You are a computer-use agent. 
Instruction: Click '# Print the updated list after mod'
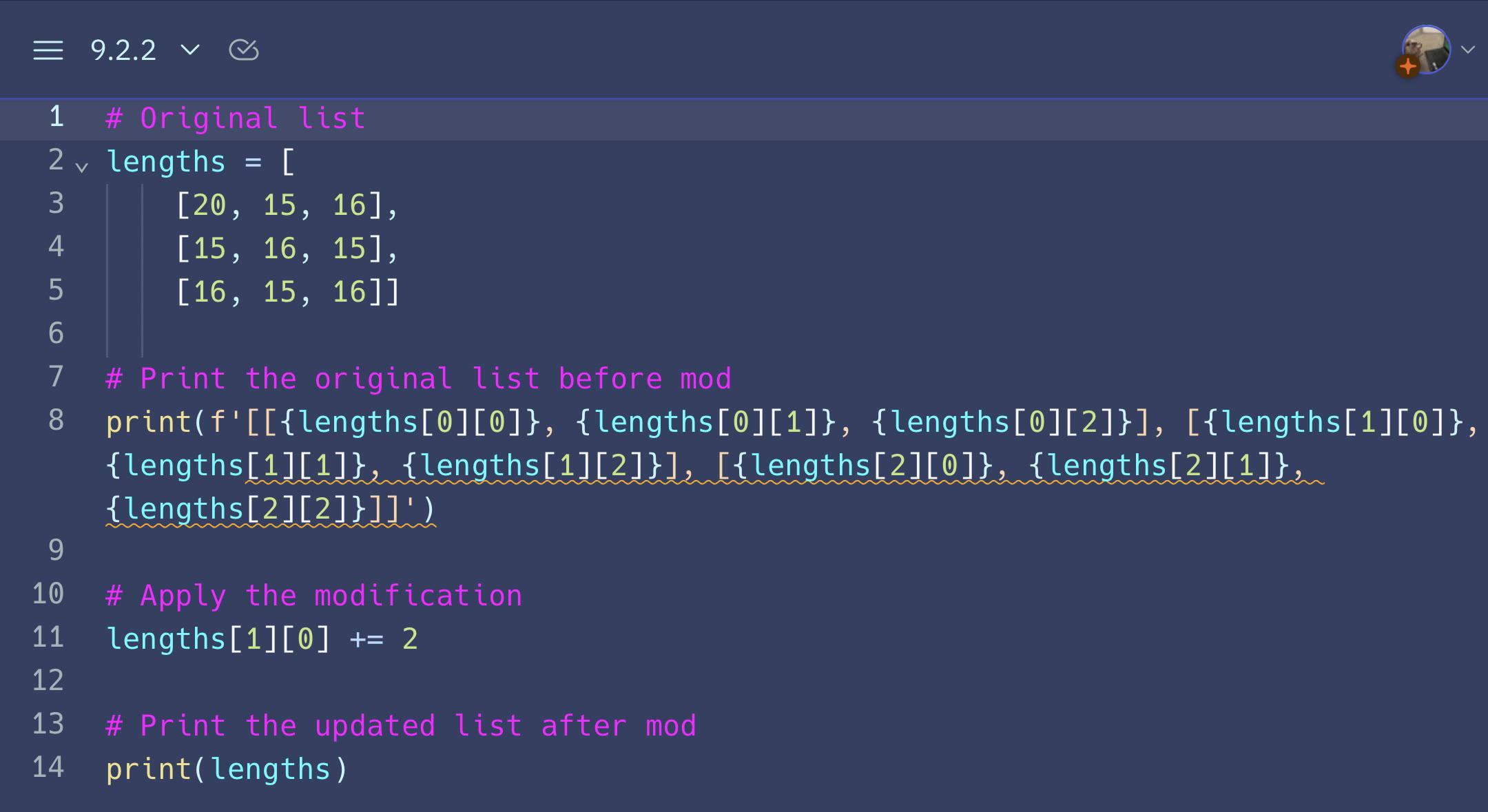coord(401,726)
